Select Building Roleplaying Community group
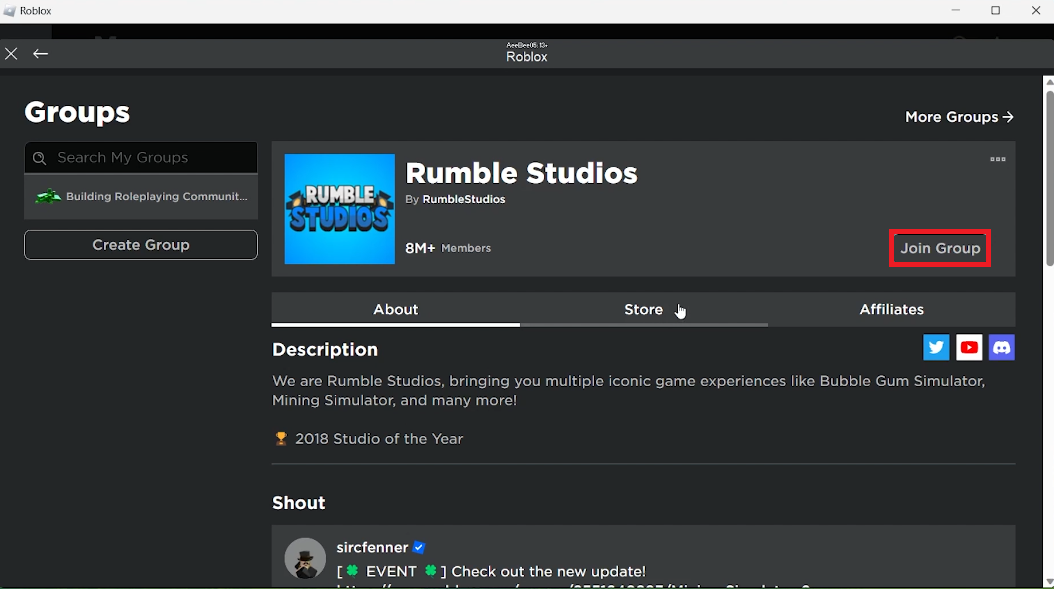This screenshot has width=1054, height=589. [x=140, y=196]
